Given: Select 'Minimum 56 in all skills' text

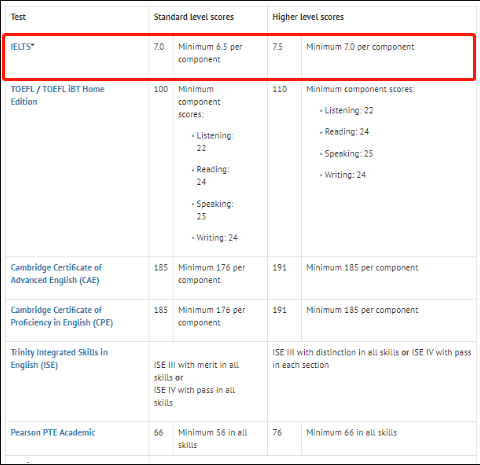Looking at the screenshot, I should coord(213,439).
